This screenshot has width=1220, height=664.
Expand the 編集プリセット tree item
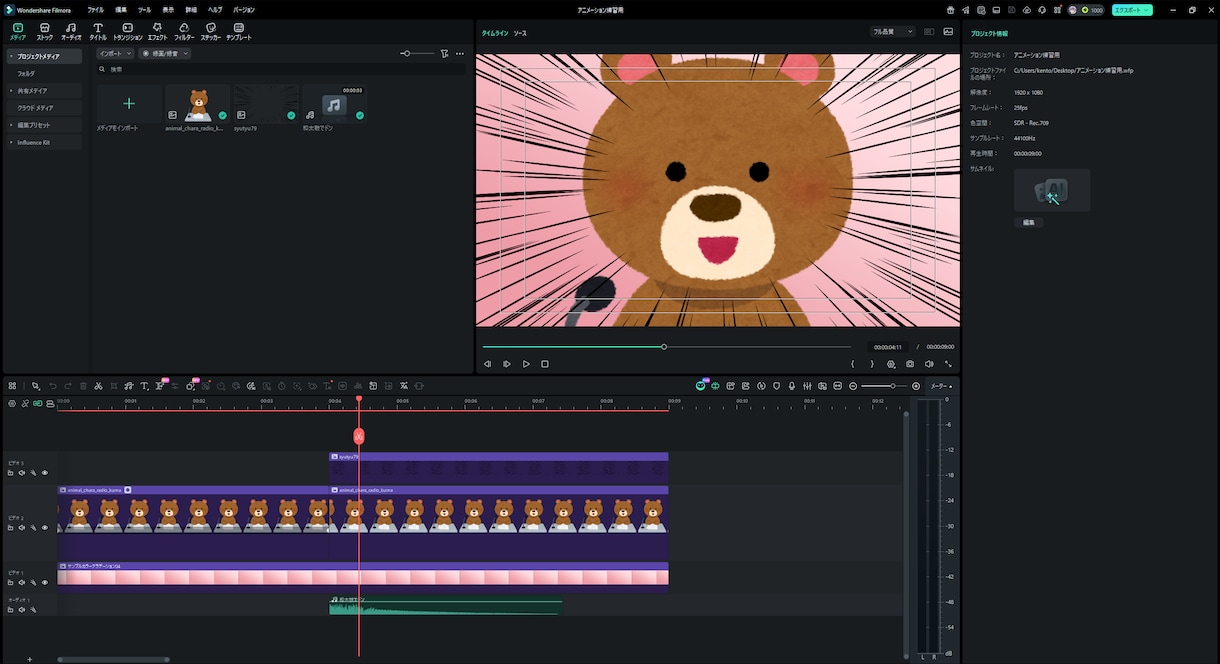tap(10, 125)
